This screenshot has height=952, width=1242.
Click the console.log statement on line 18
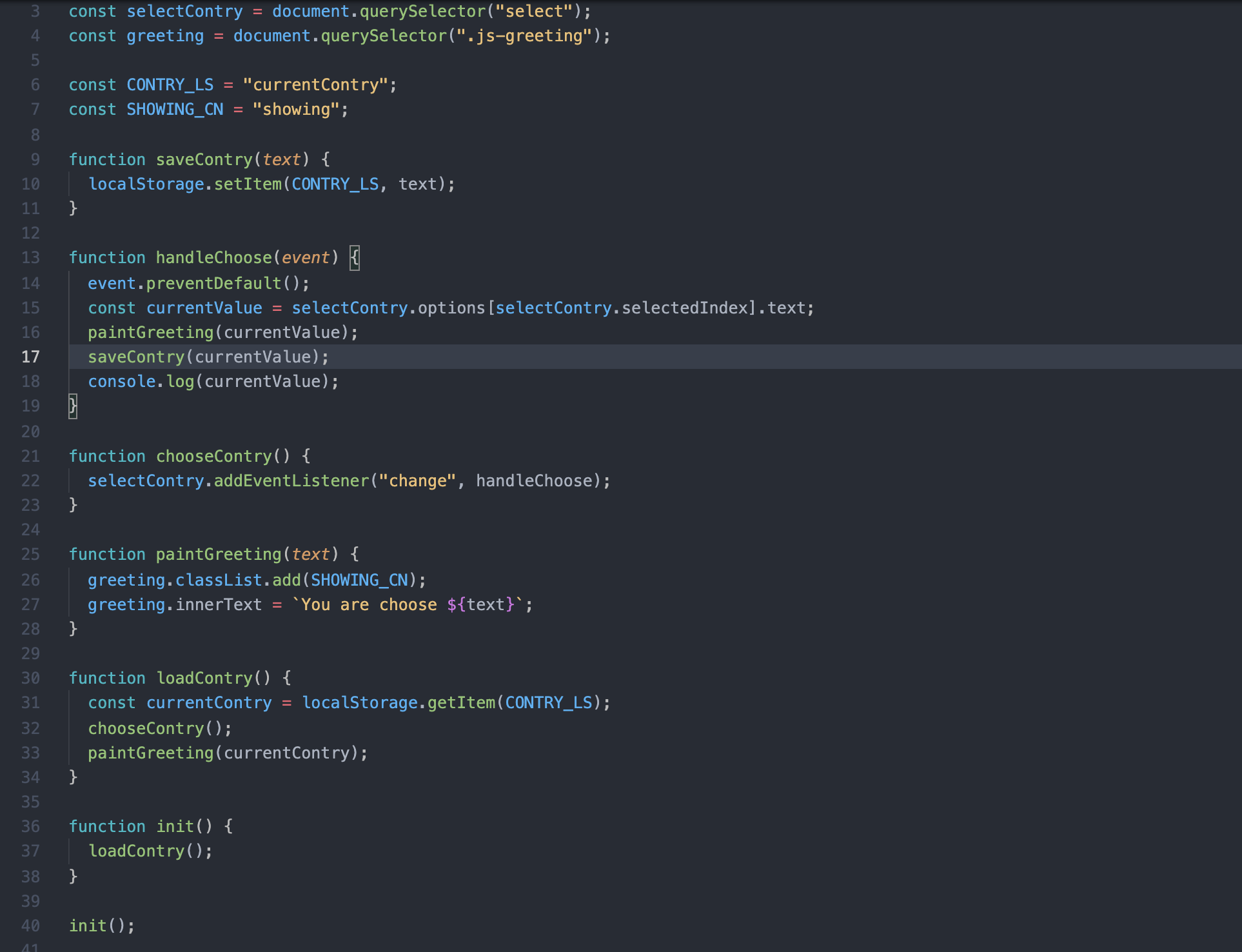click(x=213, y=381)
